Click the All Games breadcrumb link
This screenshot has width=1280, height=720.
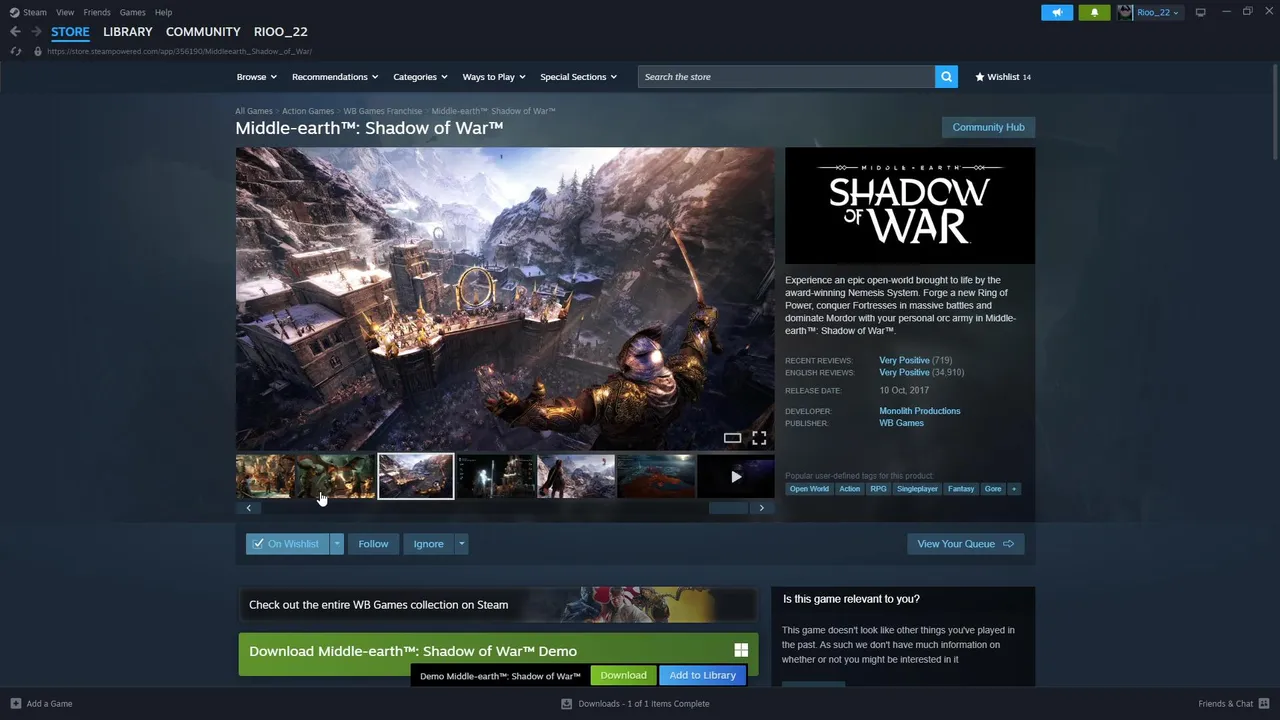(254, 111)
